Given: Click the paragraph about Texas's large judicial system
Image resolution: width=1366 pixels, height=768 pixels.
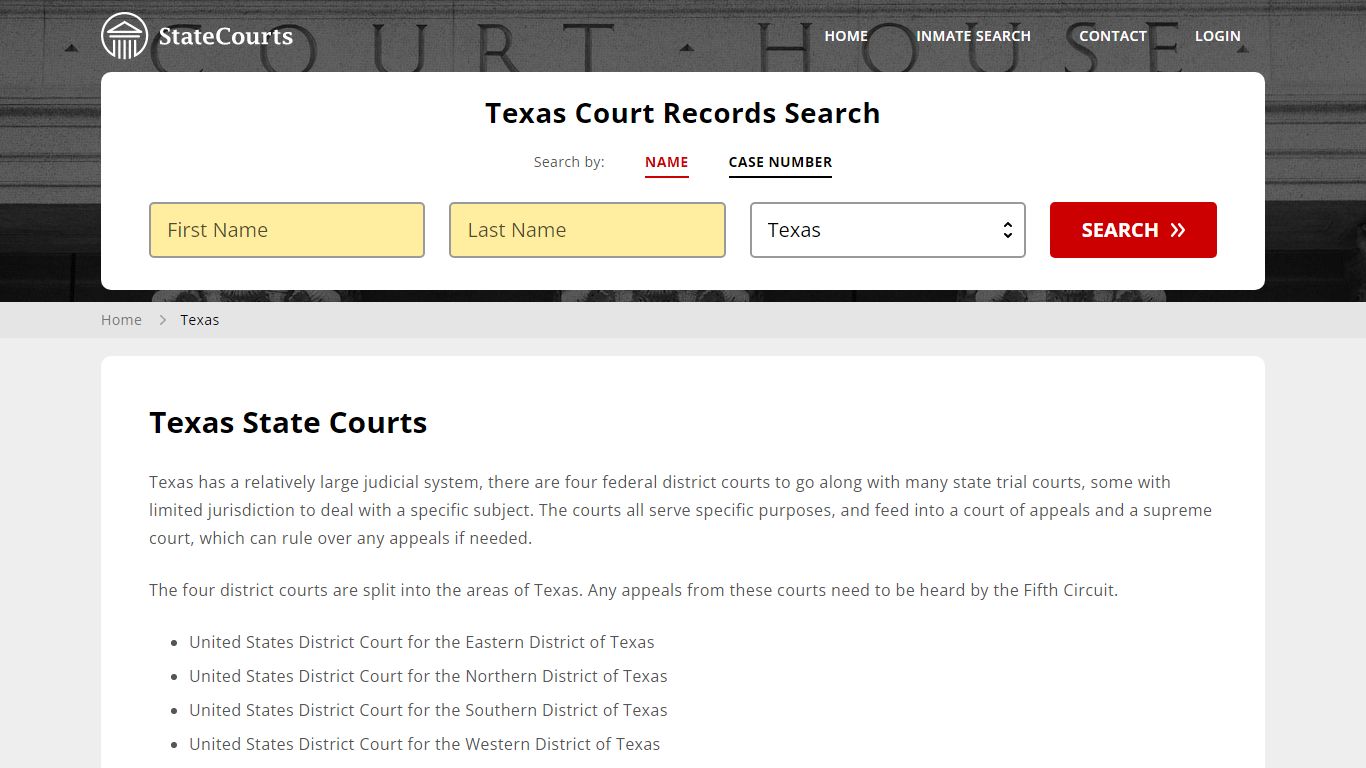Looking at the screenshot, I should coord(681,510).
